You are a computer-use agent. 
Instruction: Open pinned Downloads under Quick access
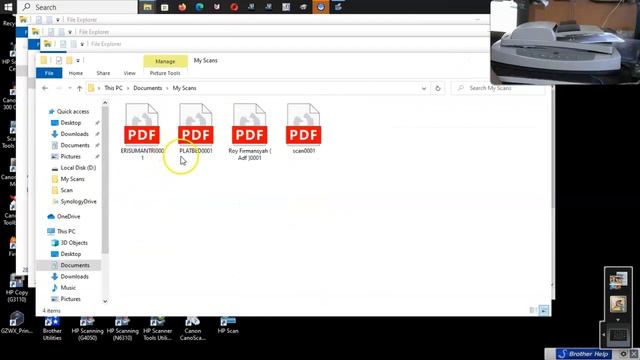click(74, 134)
